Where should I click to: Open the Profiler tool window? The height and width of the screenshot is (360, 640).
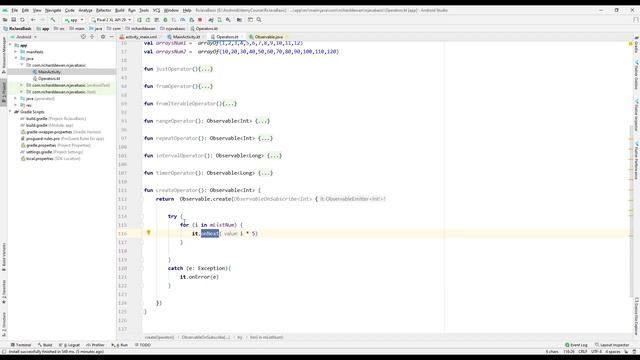(95, 345)
